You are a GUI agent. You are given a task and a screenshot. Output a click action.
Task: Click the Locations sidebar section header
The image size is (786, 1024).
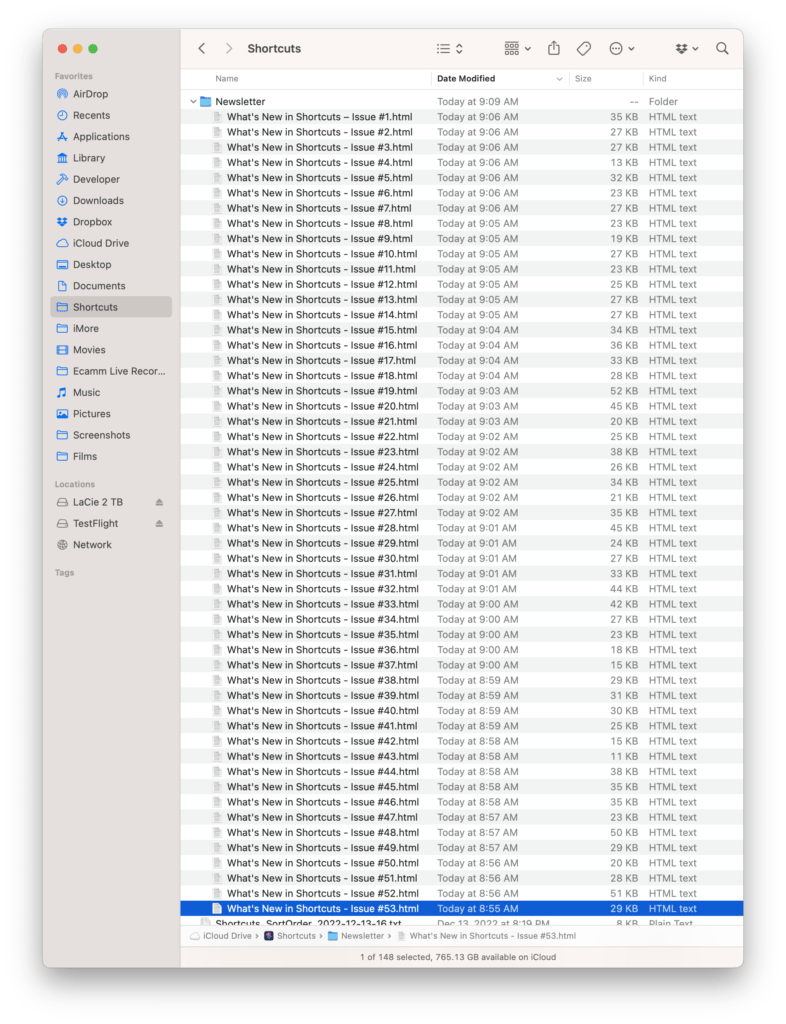[x=75, y=485]
